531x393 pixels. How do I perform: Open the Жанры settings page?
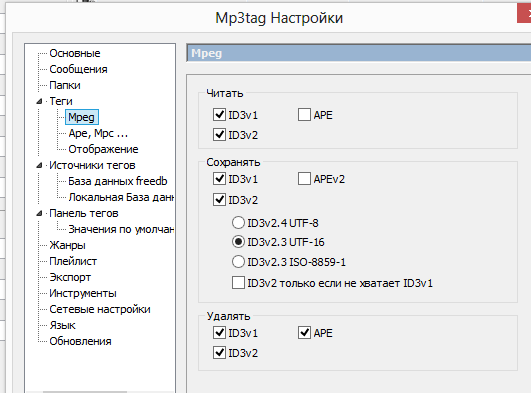67,245
